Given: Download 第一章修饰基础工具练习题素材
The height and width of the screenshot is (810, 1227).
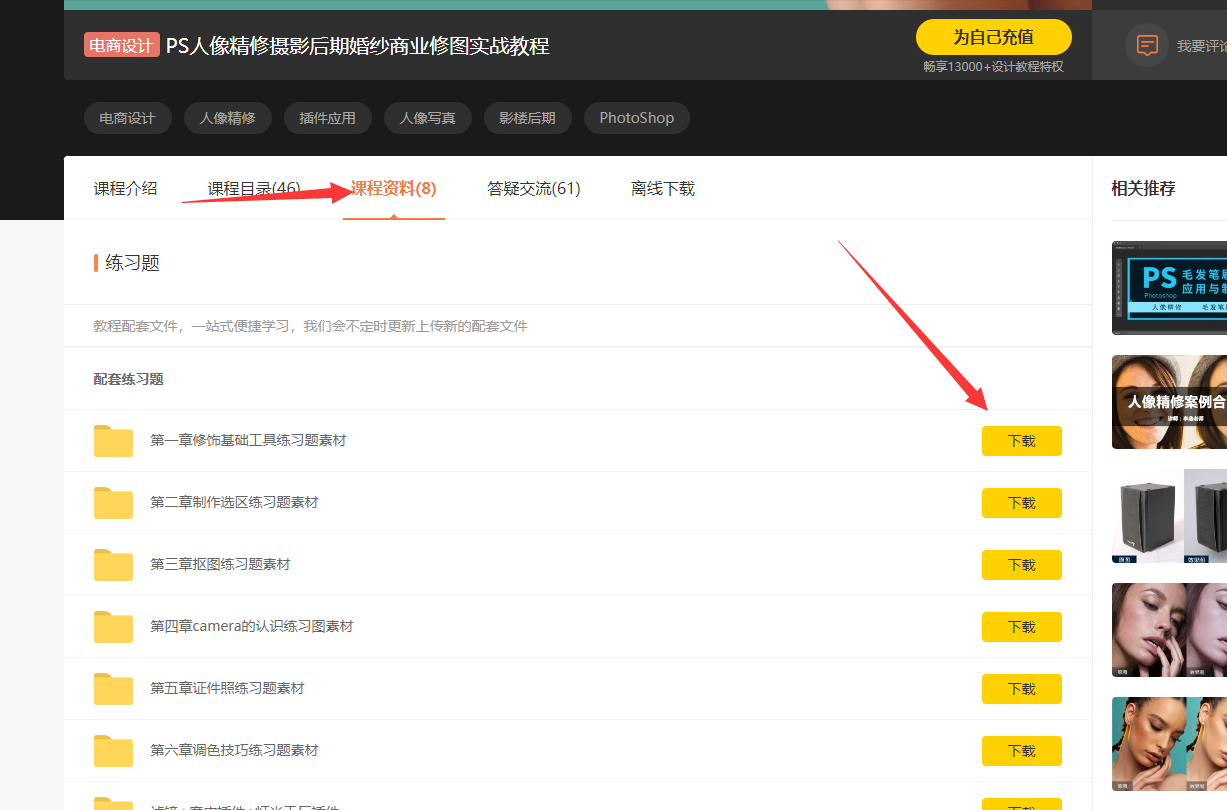Looking at the screenshot, I should pos(1021,441).
